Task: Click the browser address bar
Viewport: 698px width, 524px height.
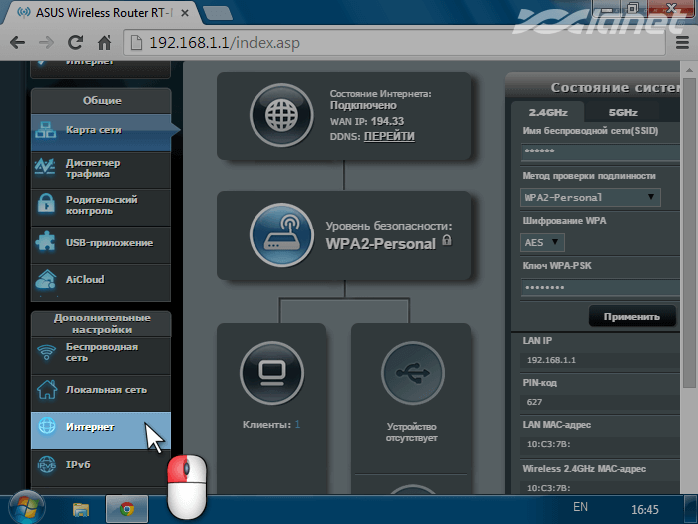Action: tap(400, 44)
